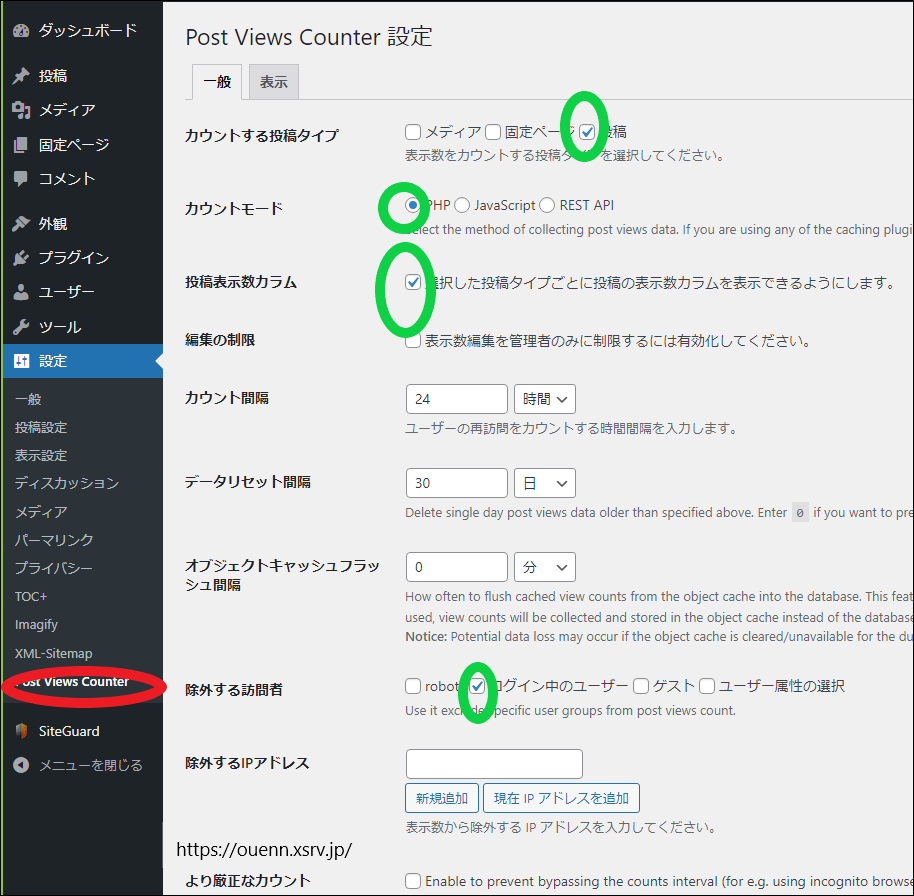Click the メニューを閉じる collapse button

pyautogui.click(x=82, y=765)
